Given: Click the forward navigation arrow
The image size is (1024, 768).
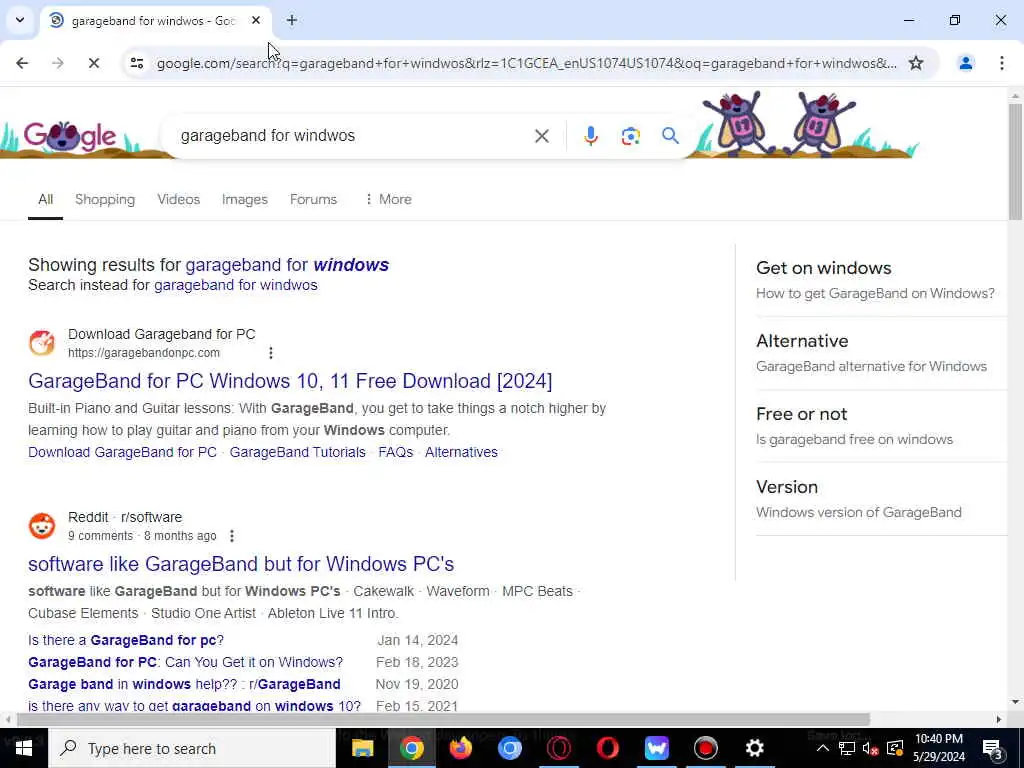Looking at the screenshot, I should click(x=58, y=63).
